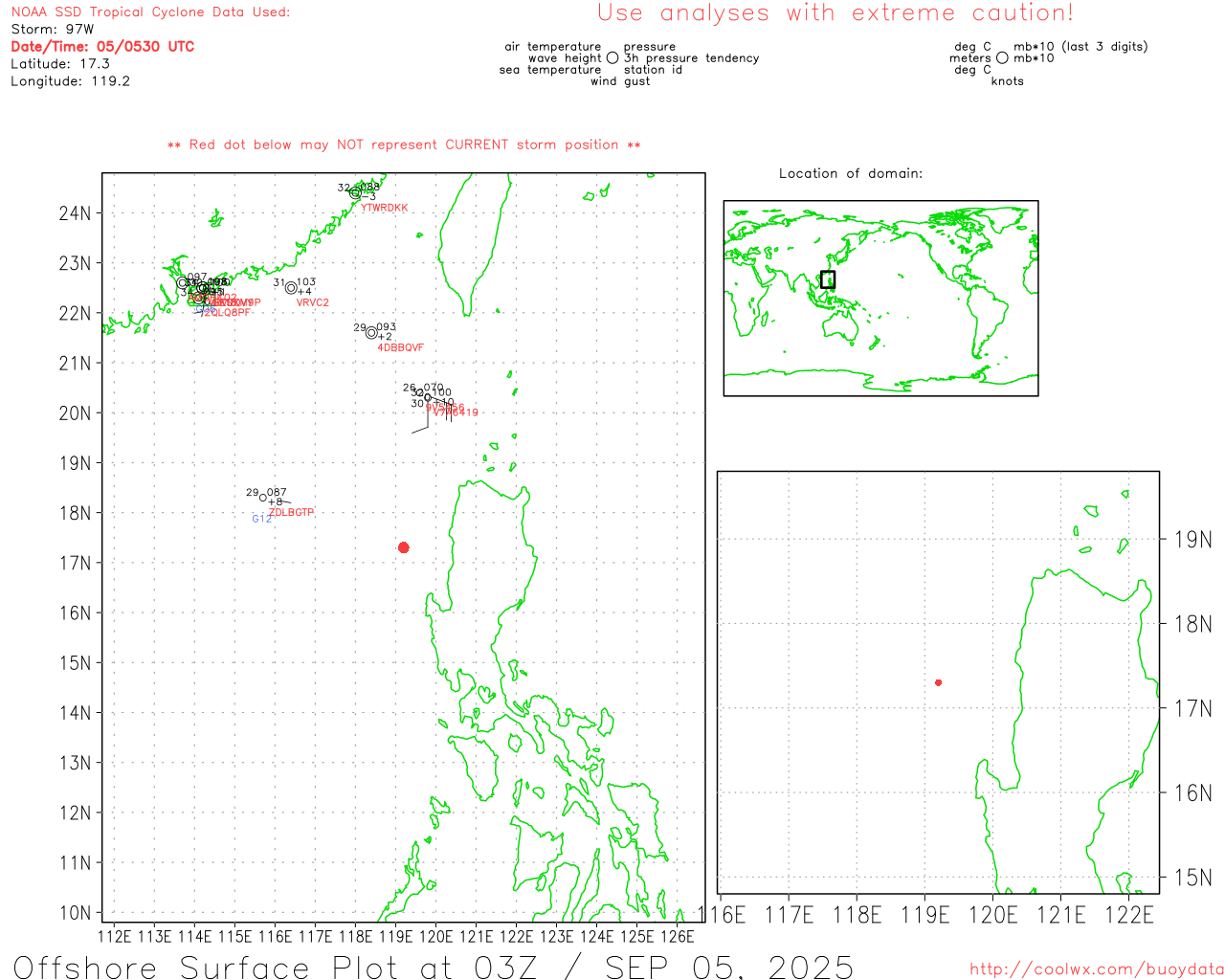This screenshot has width=1225, height=980.
Task: Click the red storm dot on the main map
Action: 404,547
